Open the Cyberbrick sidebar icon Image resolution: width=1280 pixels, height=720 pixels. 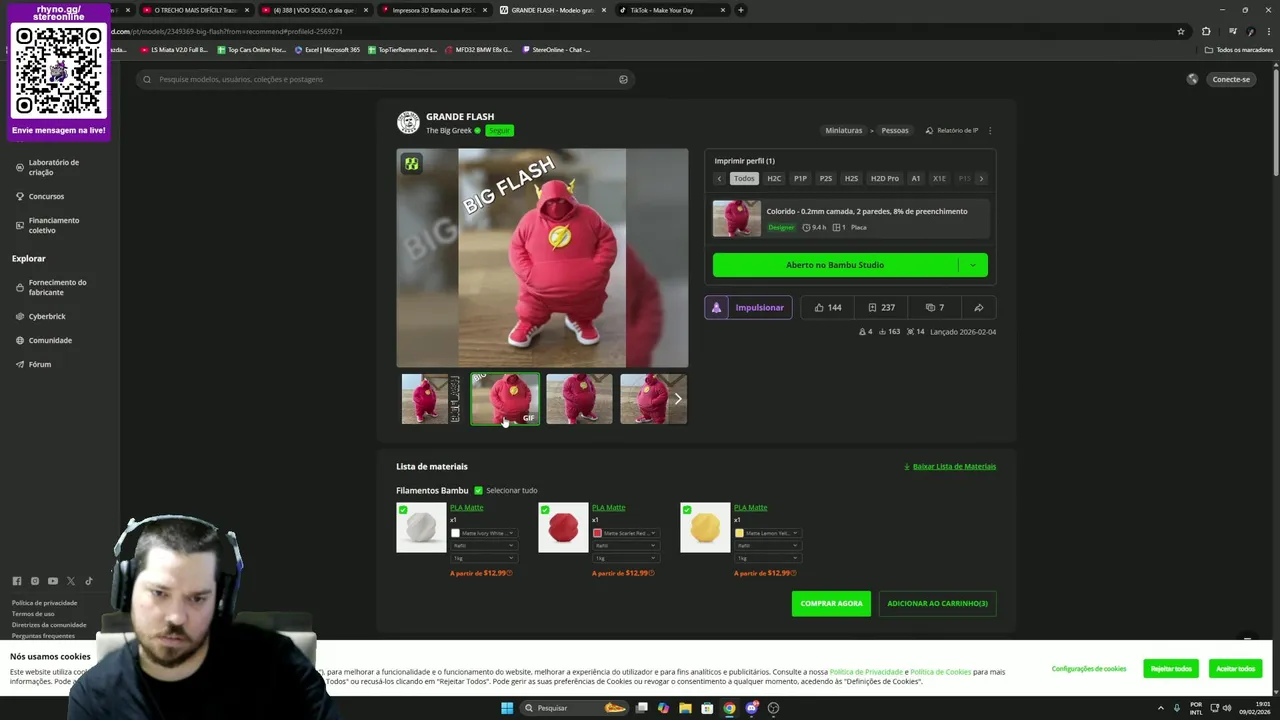[x=20, y=316]
